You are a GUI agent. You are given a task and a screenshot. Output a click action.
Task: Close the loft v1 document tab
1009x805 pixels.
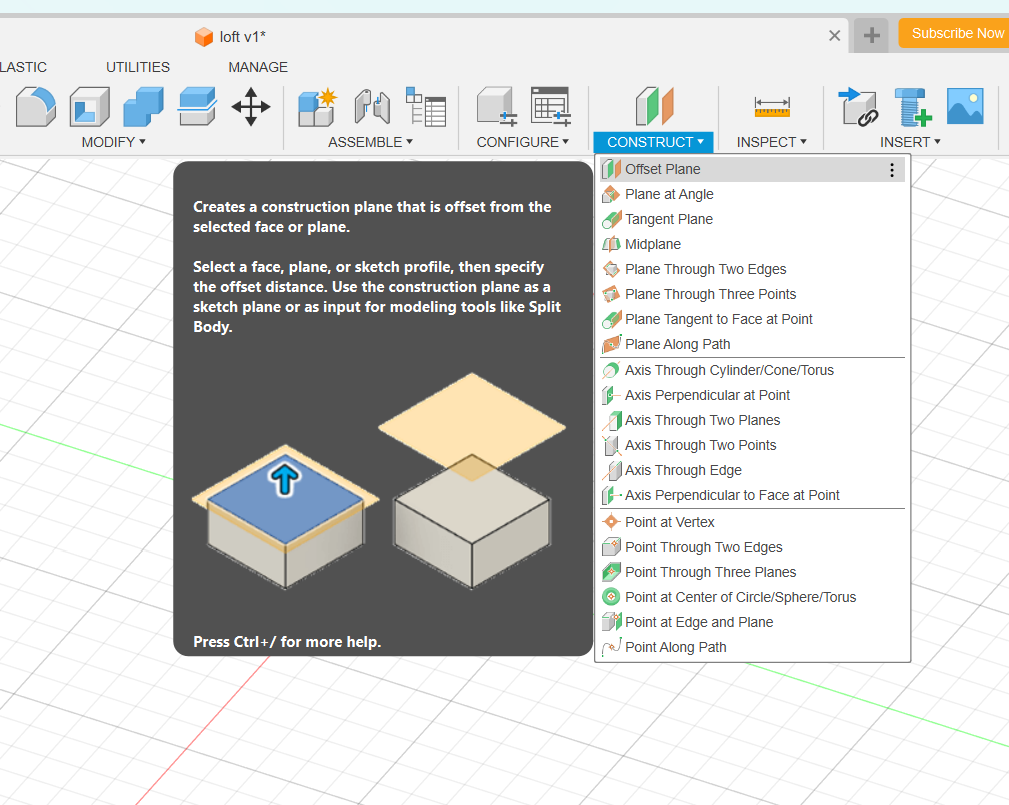point(835,36)
